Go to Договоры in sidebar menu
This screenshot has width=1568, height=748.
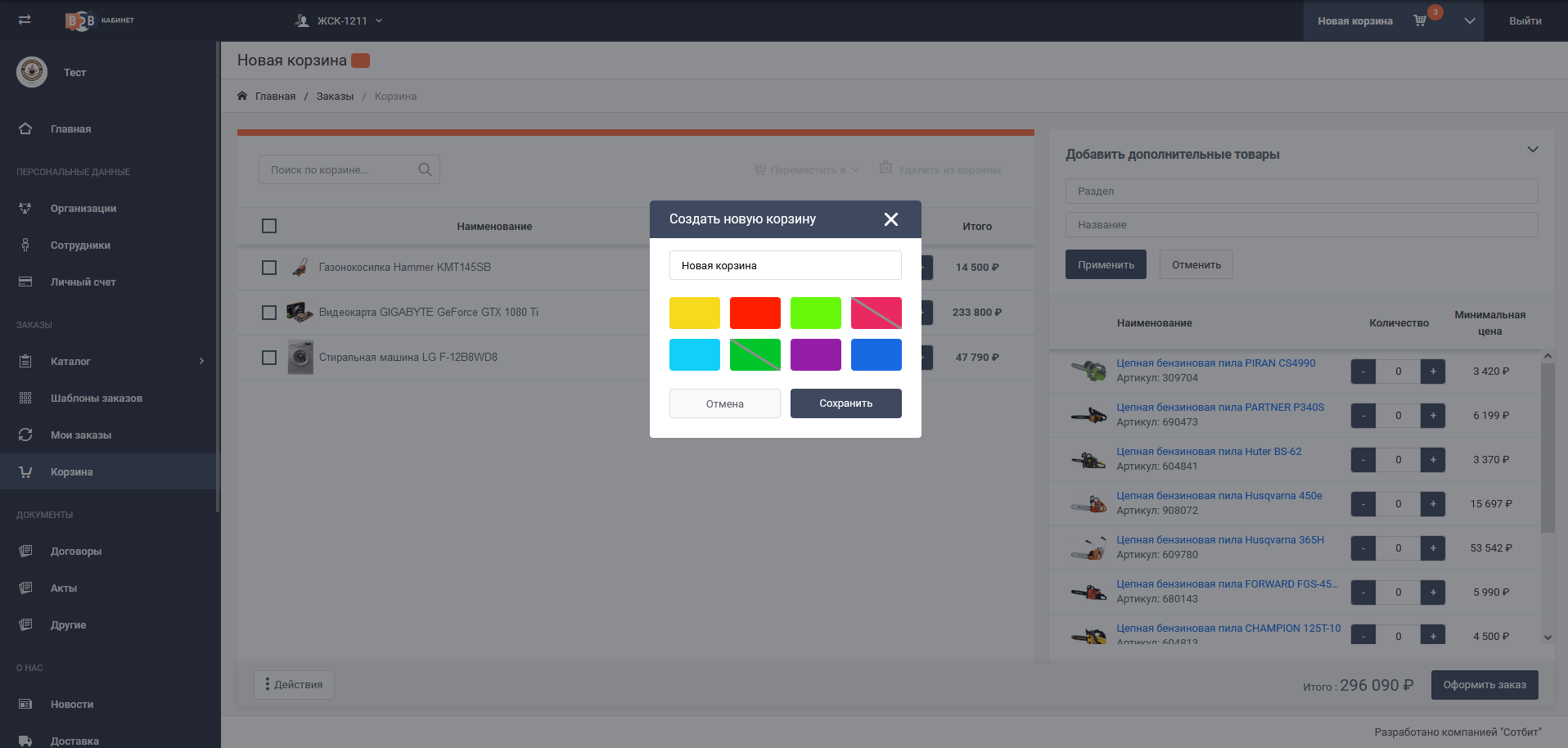(75, 552)
